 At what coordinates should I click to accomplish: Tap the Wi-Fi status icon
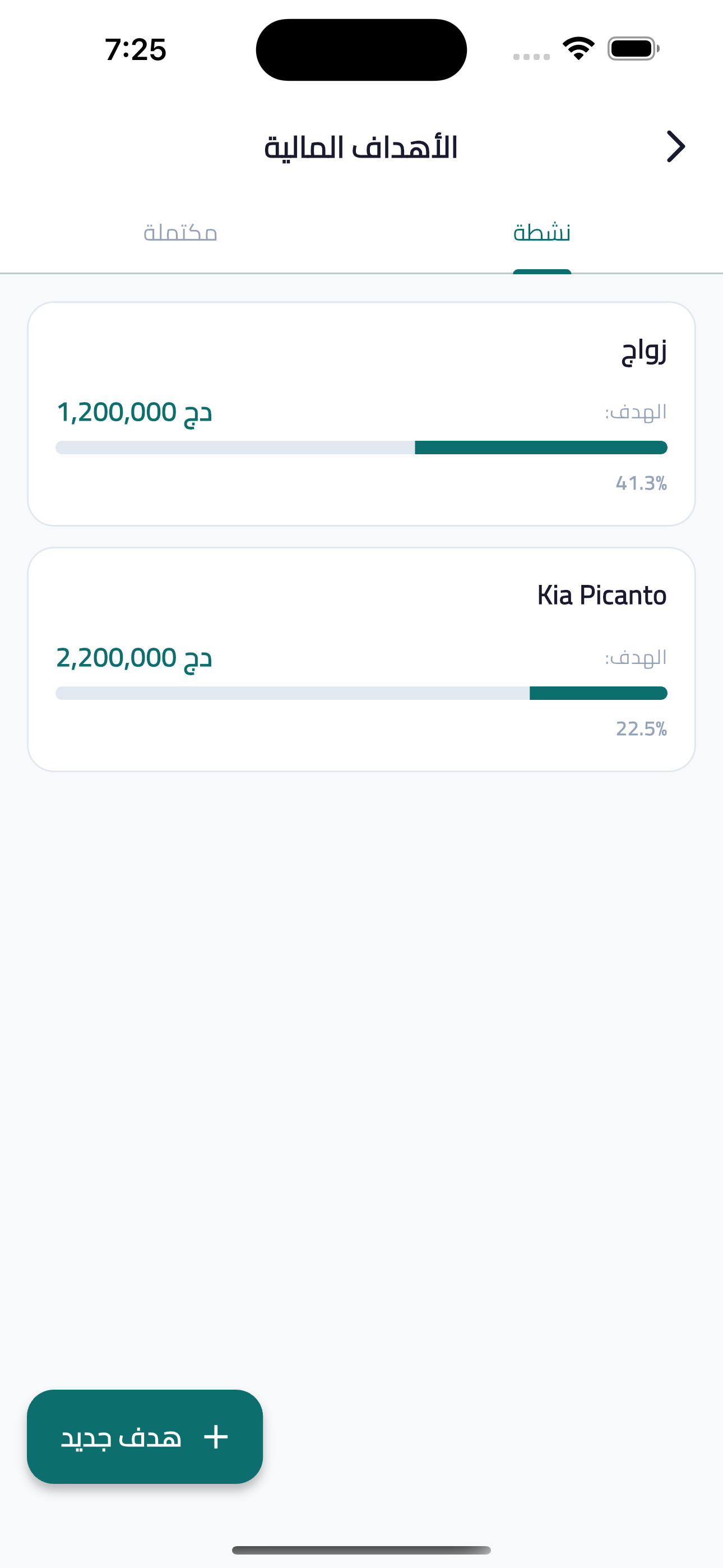578,49
